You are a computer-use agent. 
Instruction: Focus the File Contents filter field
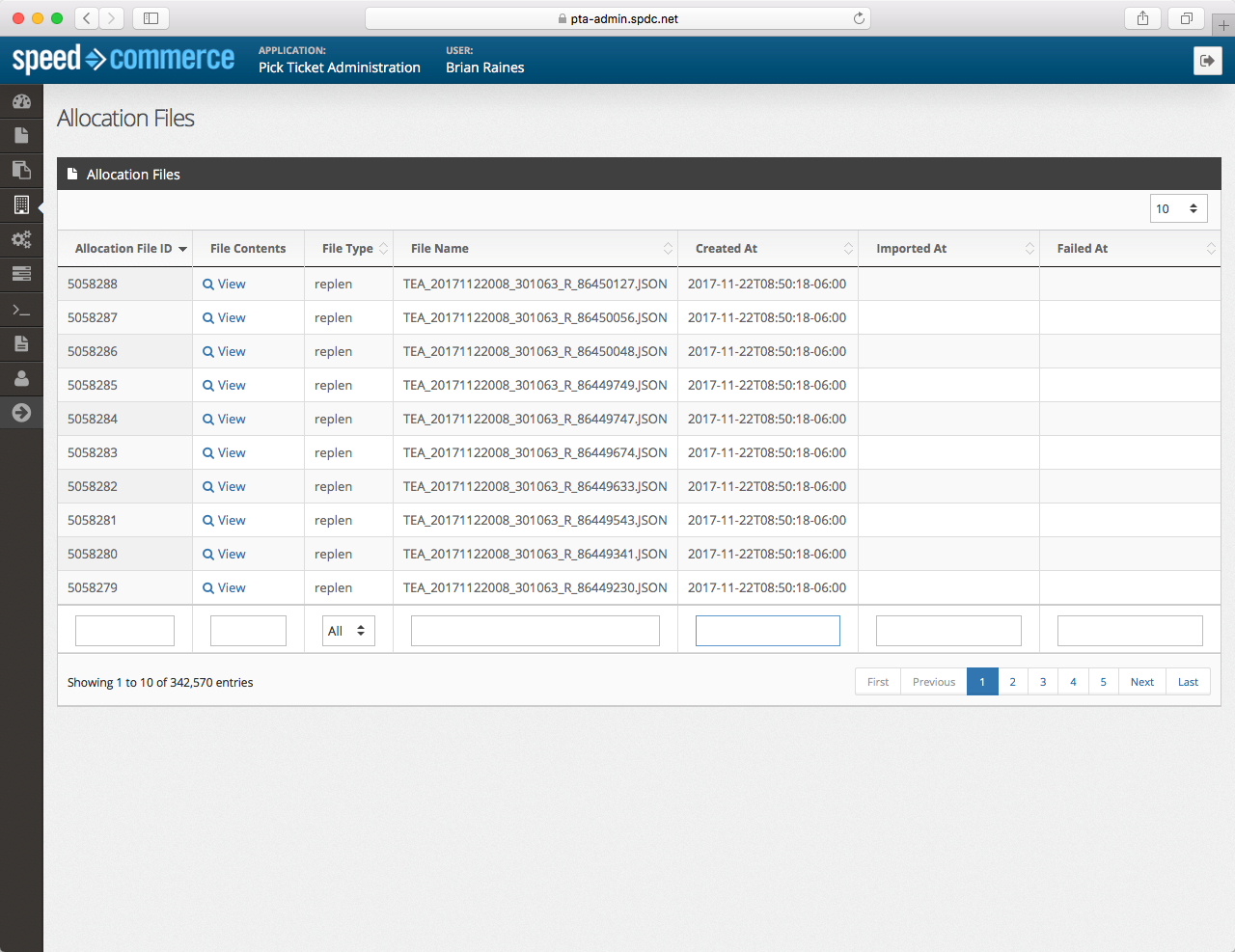(x=248, y=631)
